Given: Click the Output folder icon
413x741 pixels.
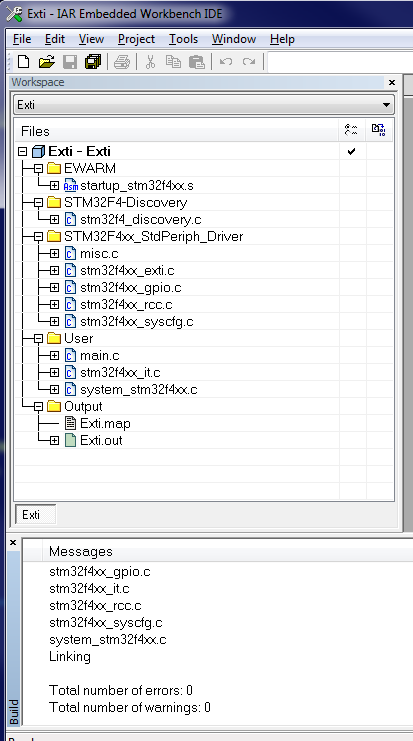Looking at the screenshot, I should click(54, 406).
